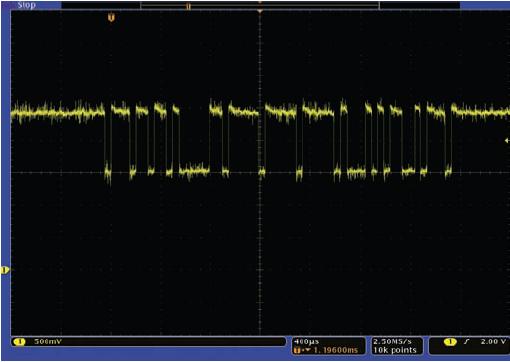Image resolution: width=510 pixels, height=362 pixels.
Task: Select the 2.00 V trigger level readout
Action: pos(493,342)
